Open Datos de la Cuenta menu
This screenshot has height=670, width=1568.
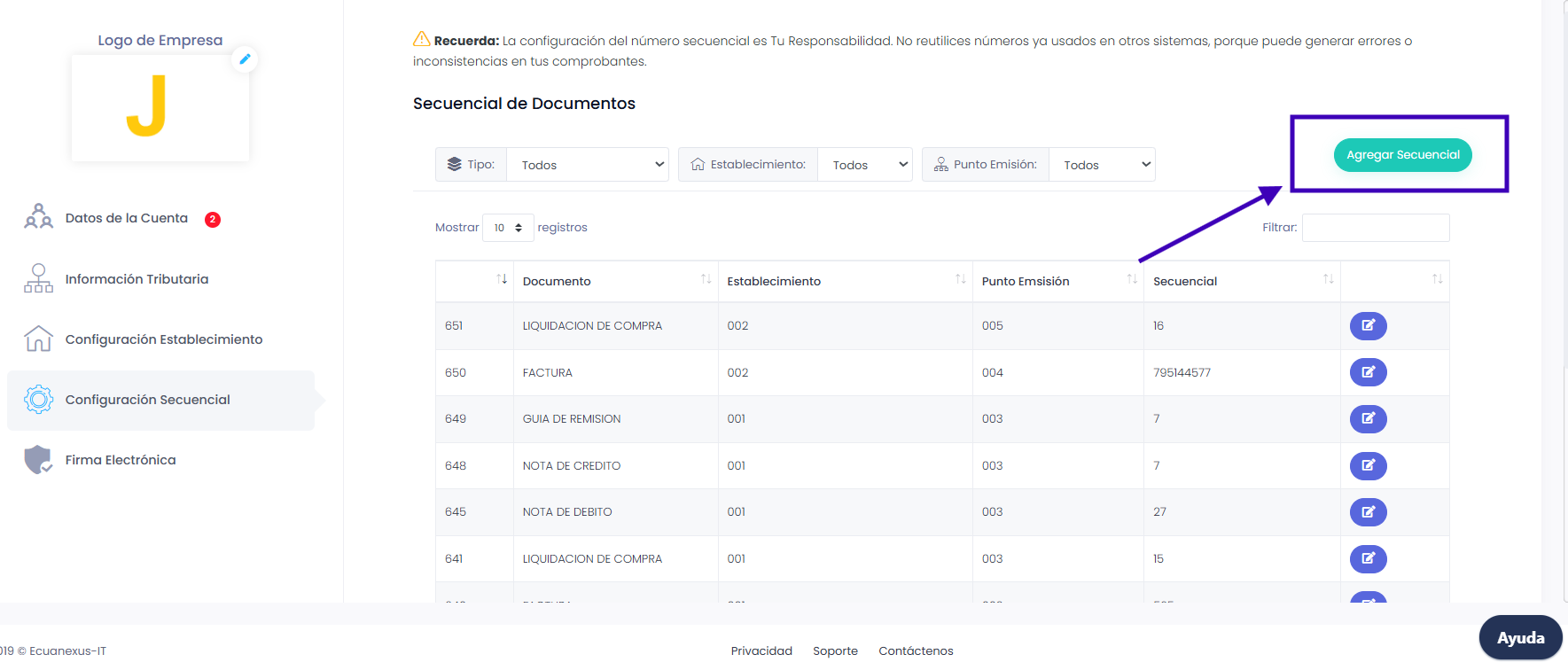click(127, 218)
